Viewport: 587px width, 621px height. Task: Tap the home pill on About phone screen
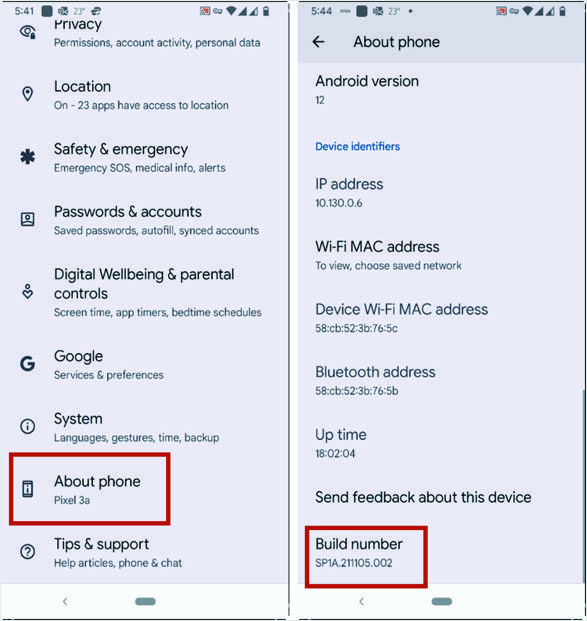tap(441, 601)
